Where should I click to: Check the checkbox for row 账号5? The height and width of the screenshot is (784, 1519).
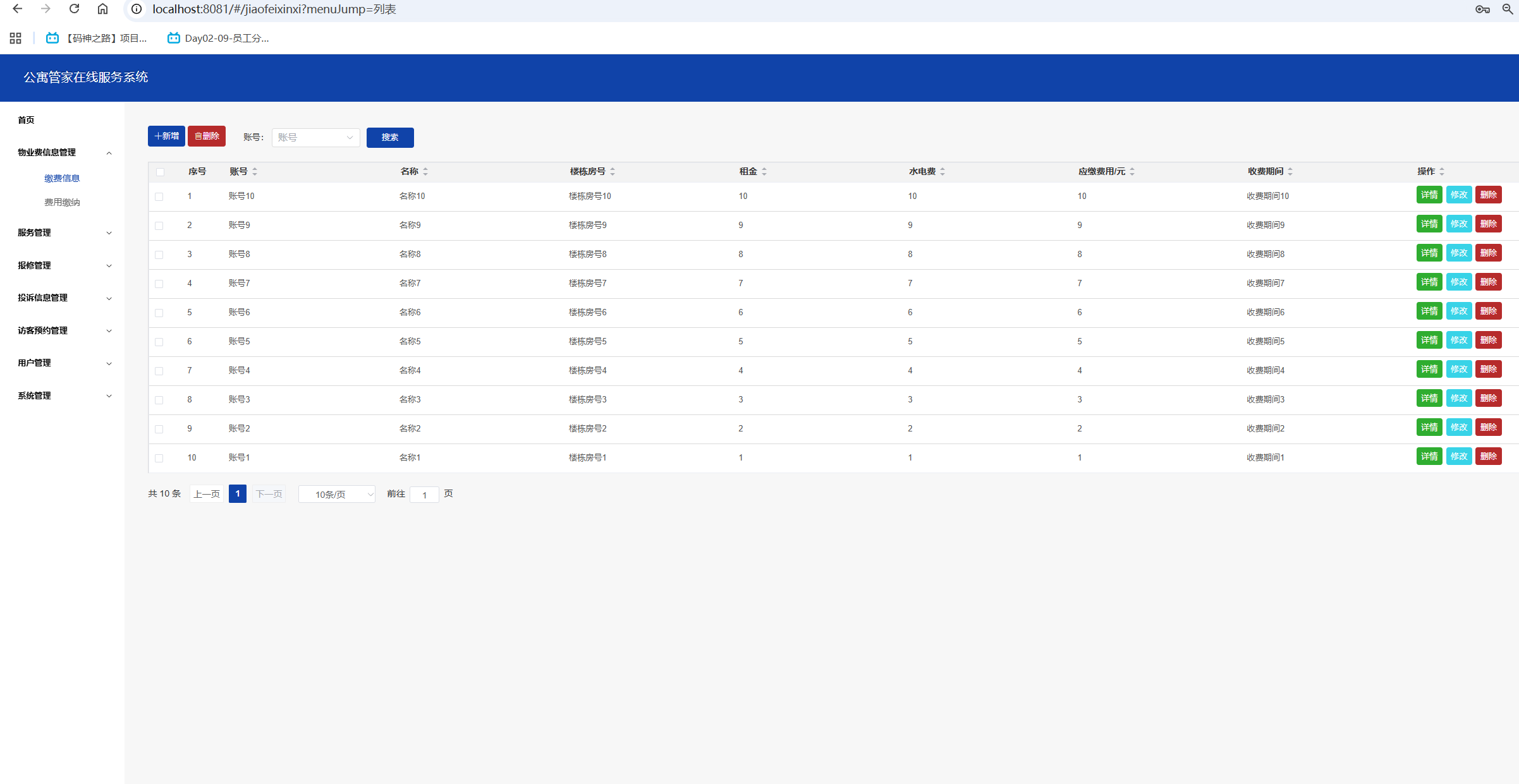pyautogui.click(x=159, y=342)
